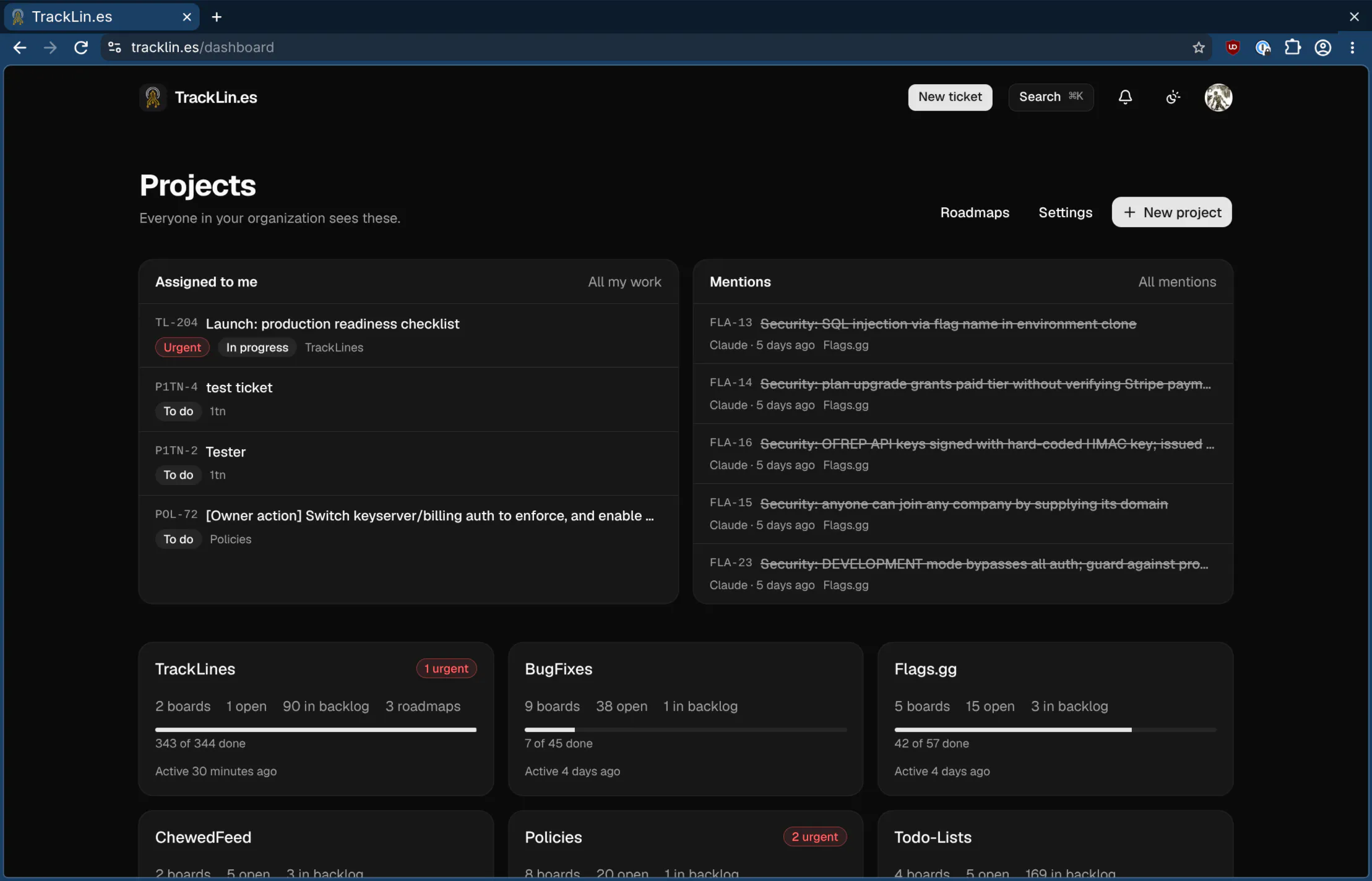Click the TrackLin.es header title
The height and width of the screenshot is (881, 1372).
(215, 97)
